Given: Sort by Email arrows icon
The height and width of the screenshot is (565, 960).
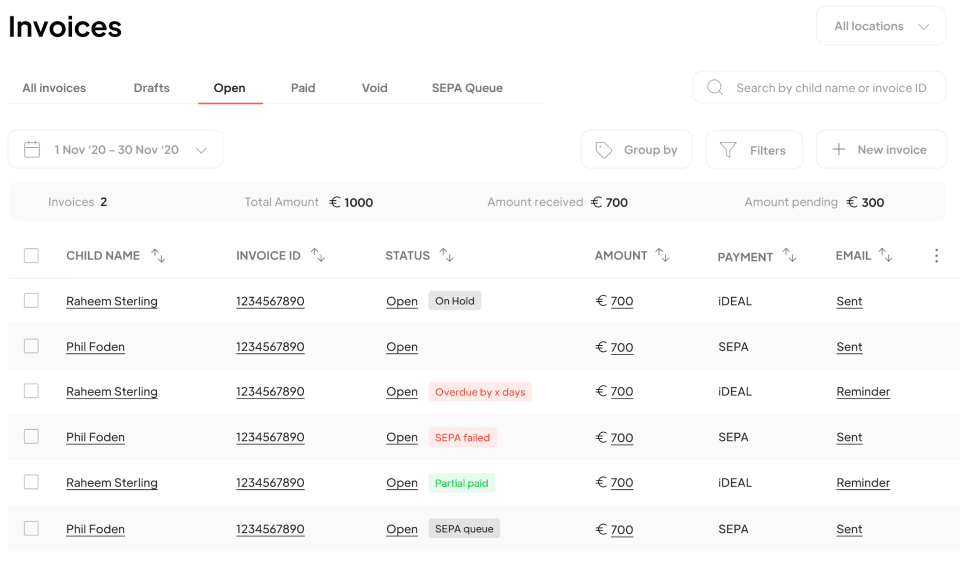Looking at the screenshot, I should (x=885, y=255).
